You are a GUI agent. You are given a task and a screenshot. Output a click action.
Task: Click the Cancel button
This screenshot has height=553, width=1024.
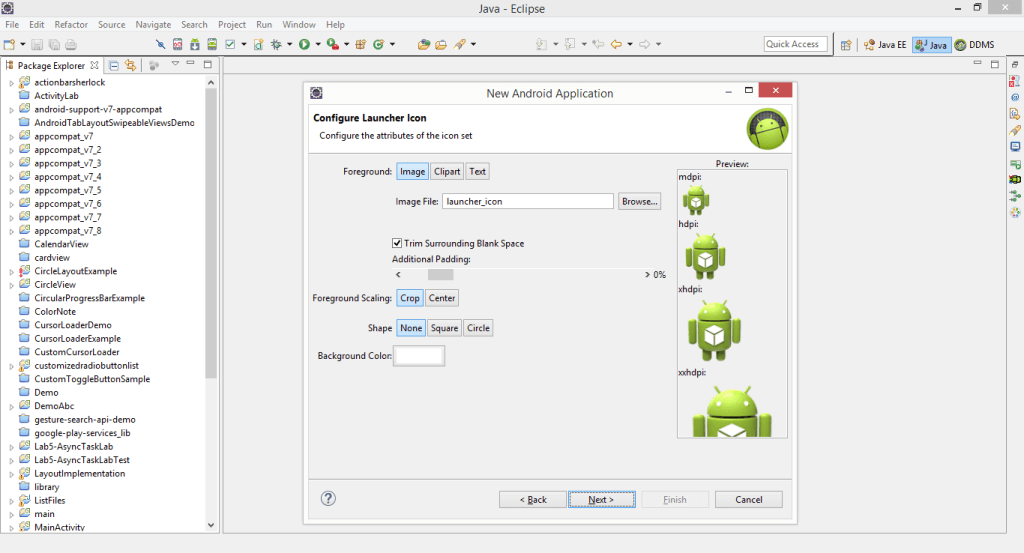point(748,499)
